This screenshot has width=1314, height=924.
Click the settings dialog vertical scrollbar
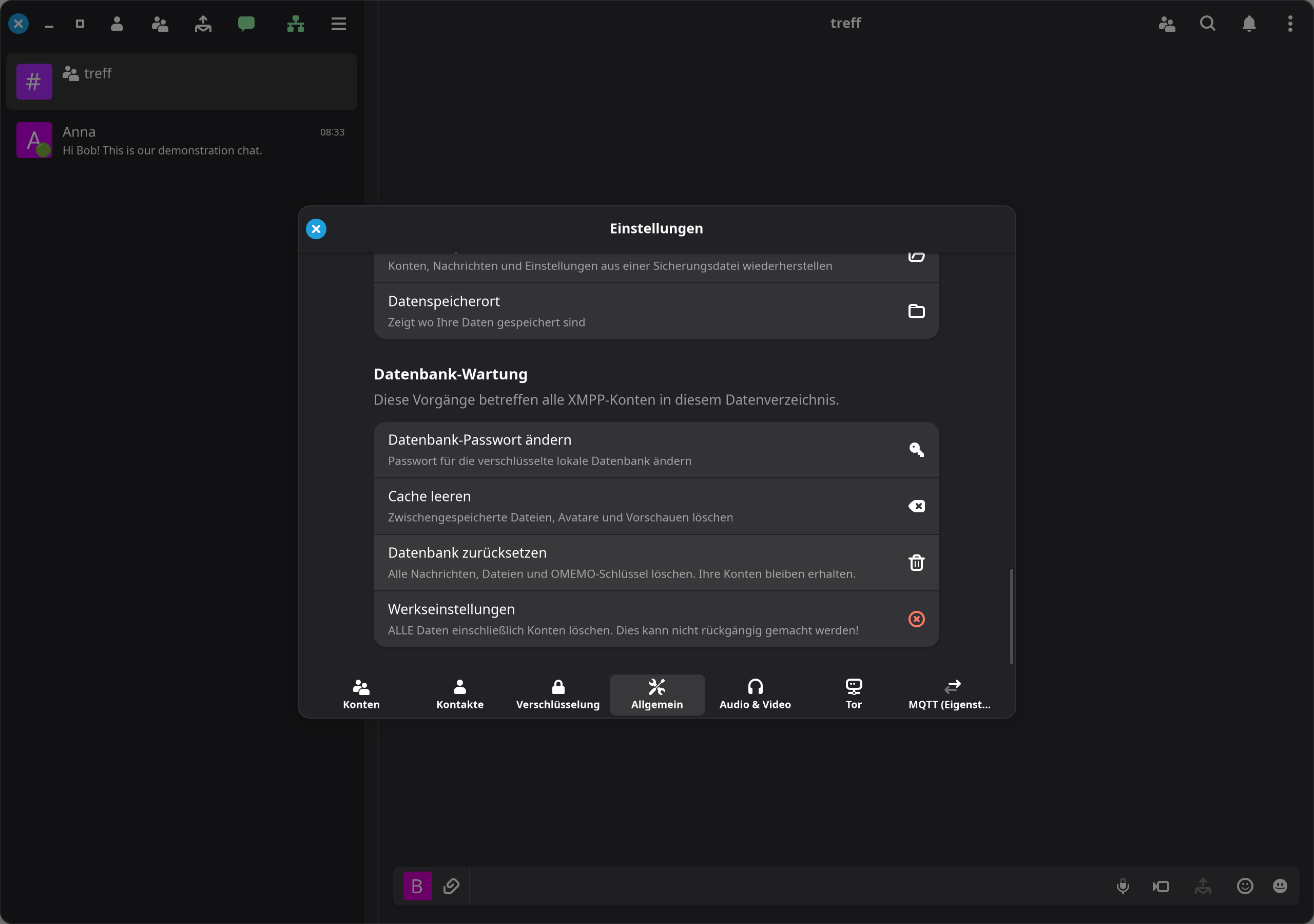click(x=1011, y=616)
